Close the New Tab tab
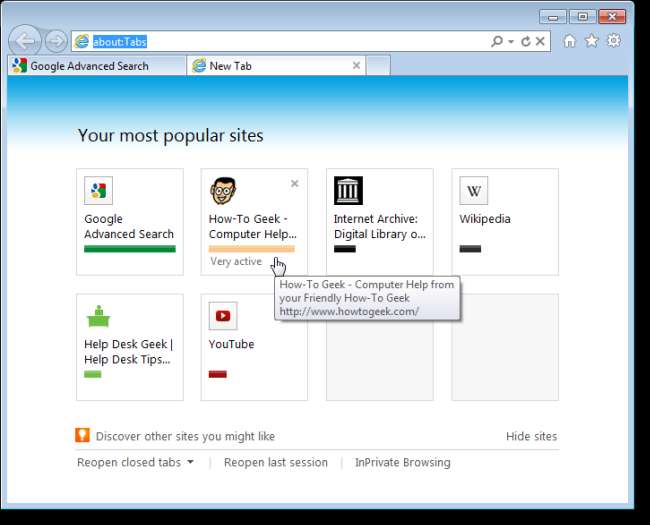Image resolution: width=650 pixels, height=525 pixels. click(x=356, y=66)
